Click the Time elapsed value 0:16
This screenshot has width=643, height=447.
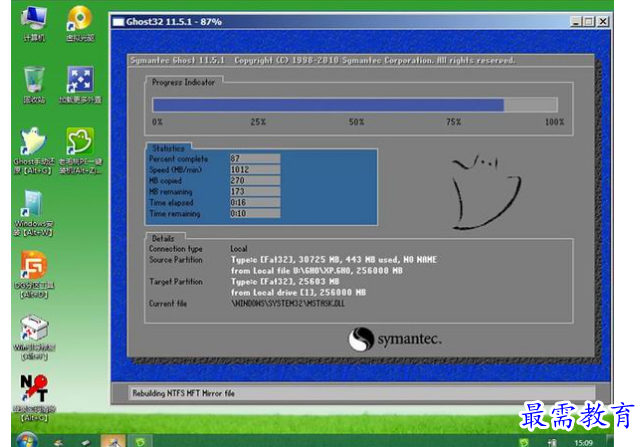255,203
